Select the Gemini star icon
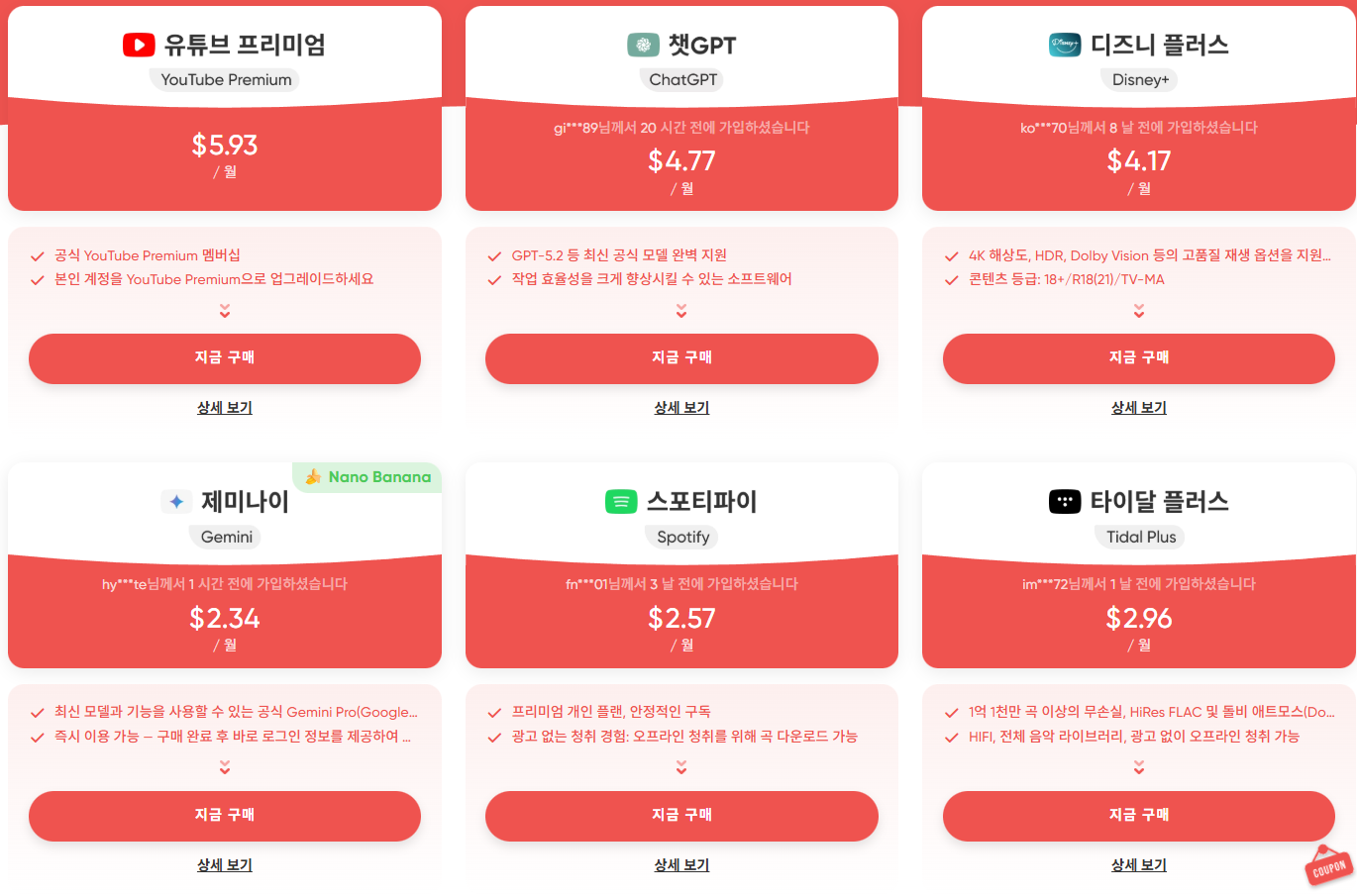 pyautogui.click(x=176, y=501)
